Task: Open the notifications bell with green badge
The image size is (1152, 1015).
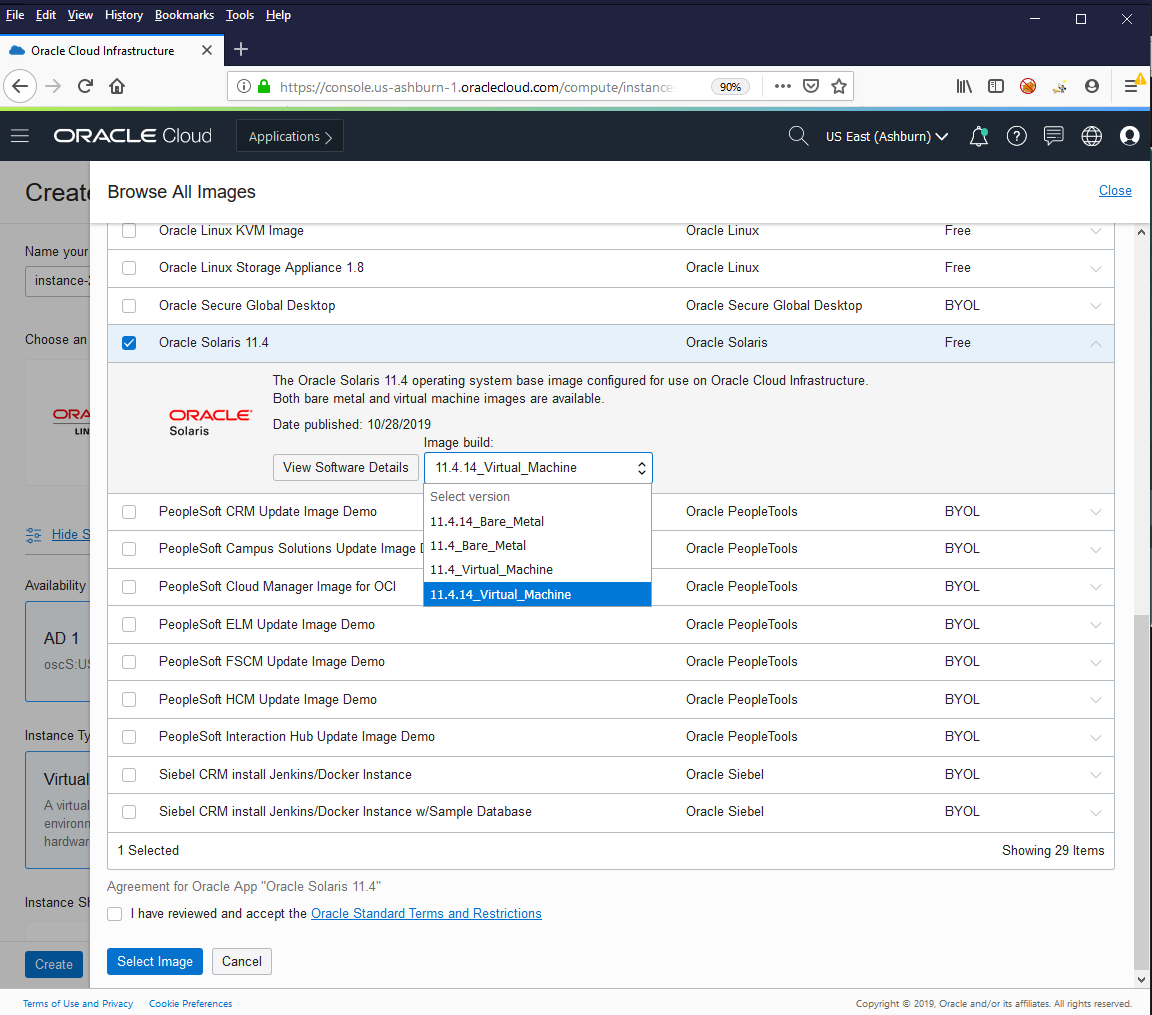Action: pos(979,136)
